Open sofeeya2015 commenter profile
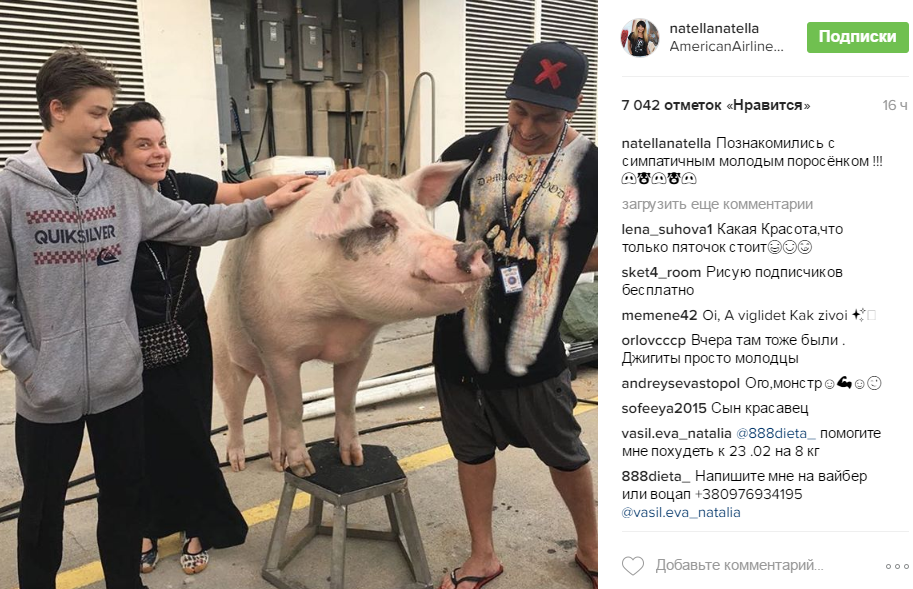Screen dimensions: 913x589 pyautogui.click(x=664, y=409)
